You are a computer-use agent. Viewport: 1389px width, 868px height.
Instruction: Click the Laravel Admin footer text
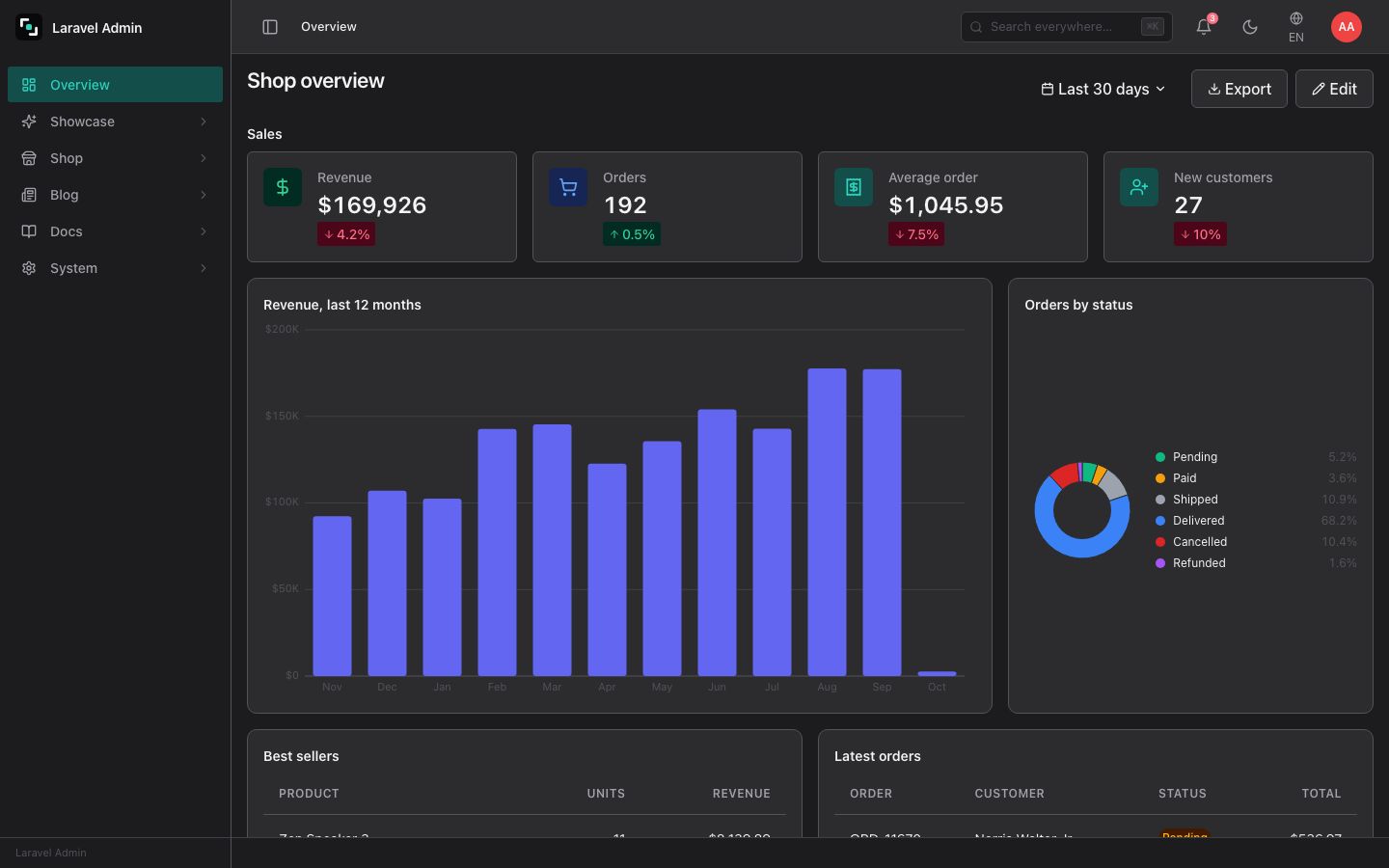51,853
